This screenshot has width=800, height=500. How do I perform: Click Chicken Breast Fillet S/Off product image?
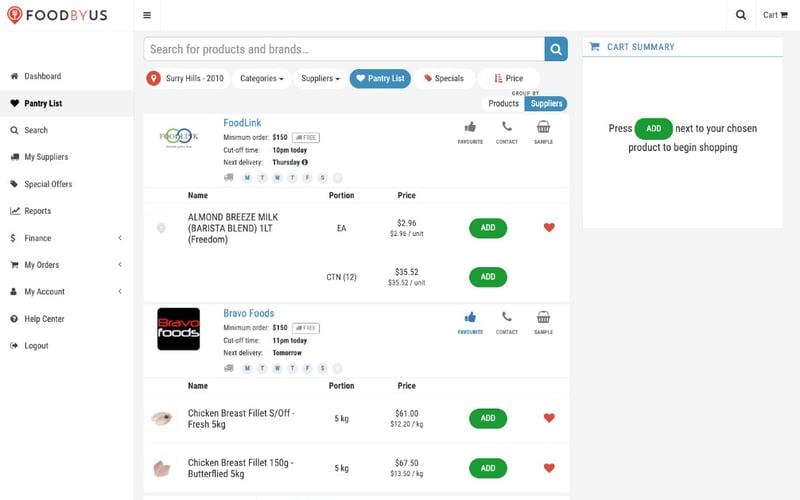pyautogui.click(x=162, y=418)
